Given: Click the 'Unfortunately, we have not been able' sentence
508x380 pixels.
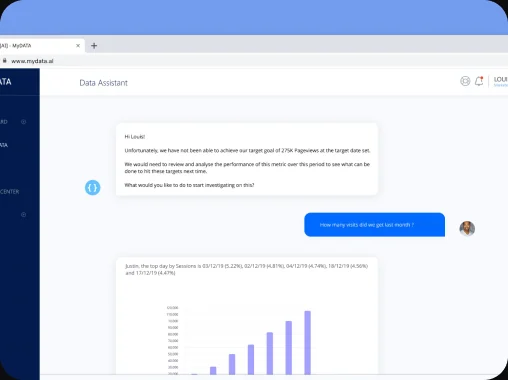Looking at the screenshot, I should coord(247,151).
